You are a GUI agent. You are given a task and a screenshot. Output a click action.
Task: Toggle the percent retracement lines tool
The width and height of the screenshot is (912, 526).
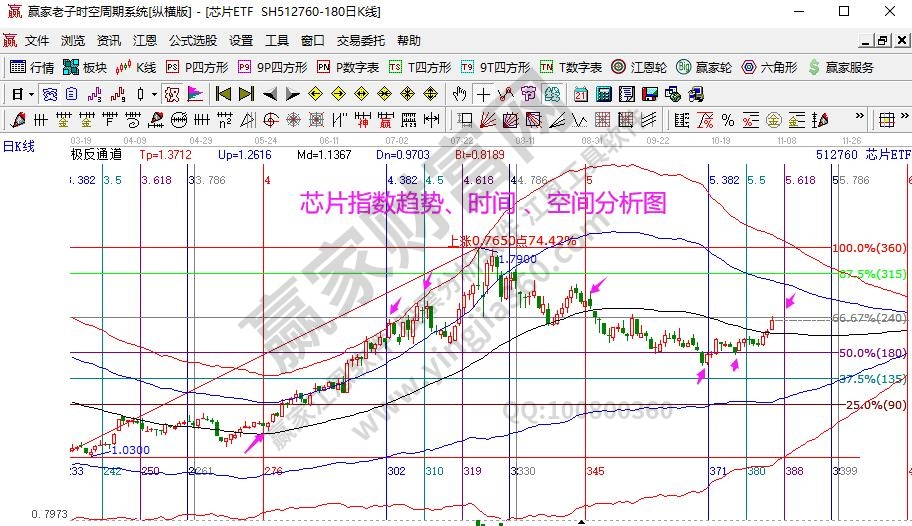[x=728, y=120]
